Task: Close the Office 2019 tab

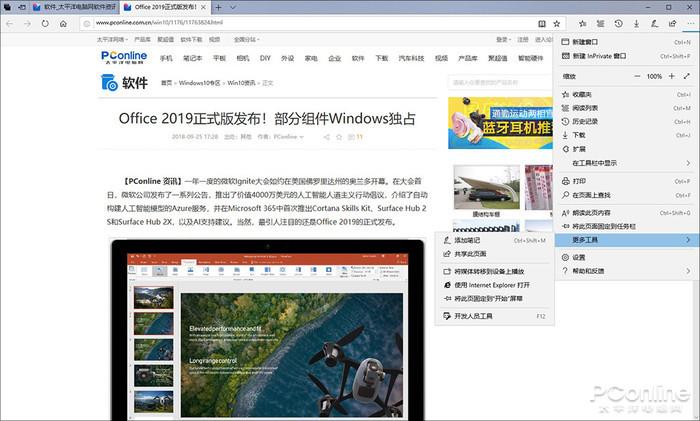Action: (x=204, y=7)
